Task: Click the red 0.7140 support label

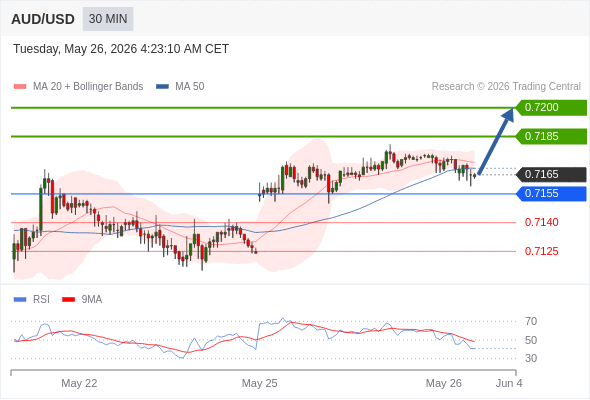Action: [x=541, y=222]
